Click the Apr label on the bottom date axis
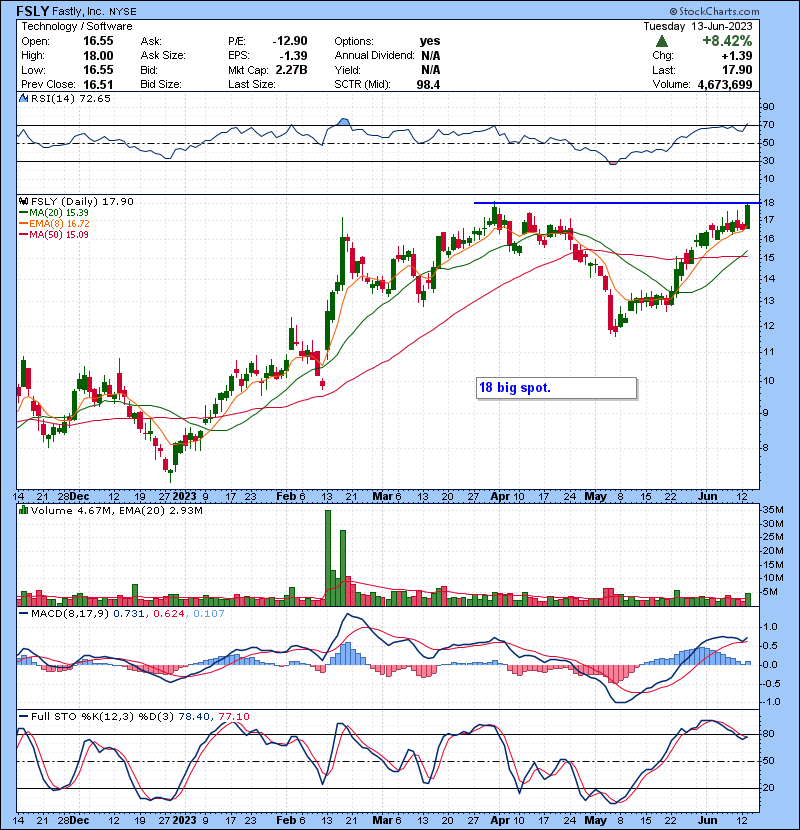 click(500, 820)
